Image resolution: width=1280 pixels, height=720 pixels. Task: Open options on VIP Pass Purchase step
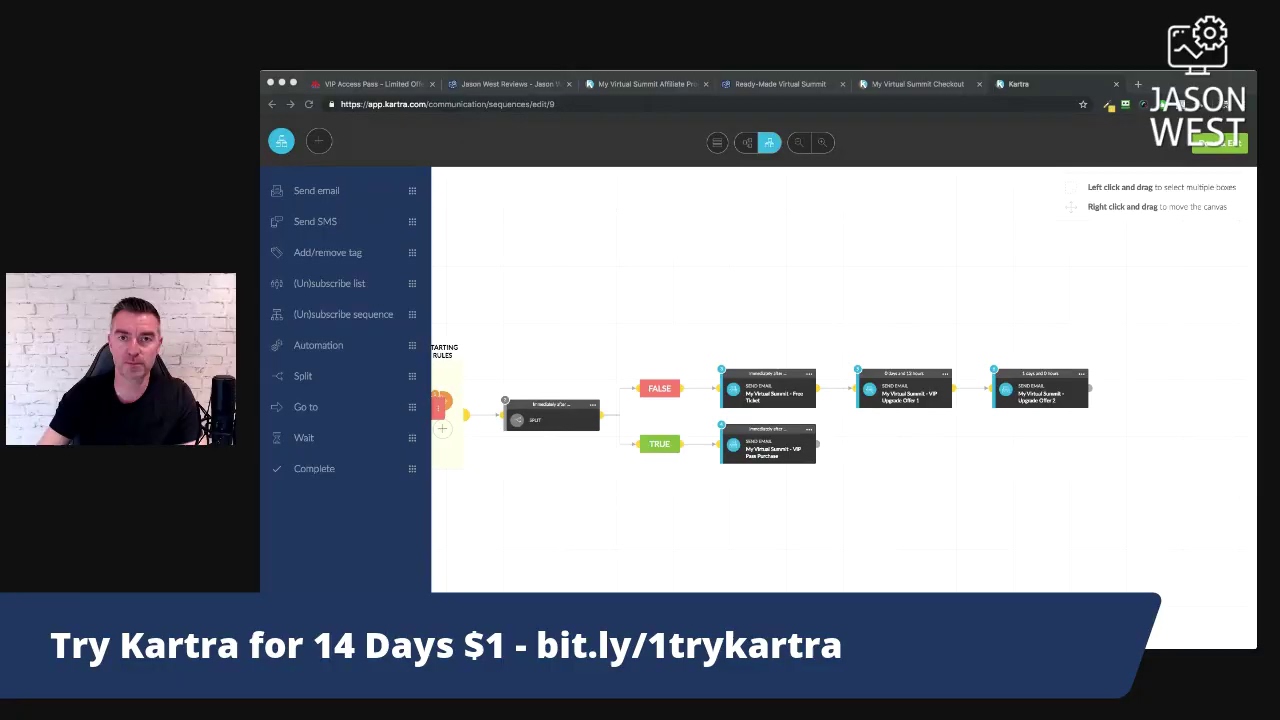click(x=809, y=429)
